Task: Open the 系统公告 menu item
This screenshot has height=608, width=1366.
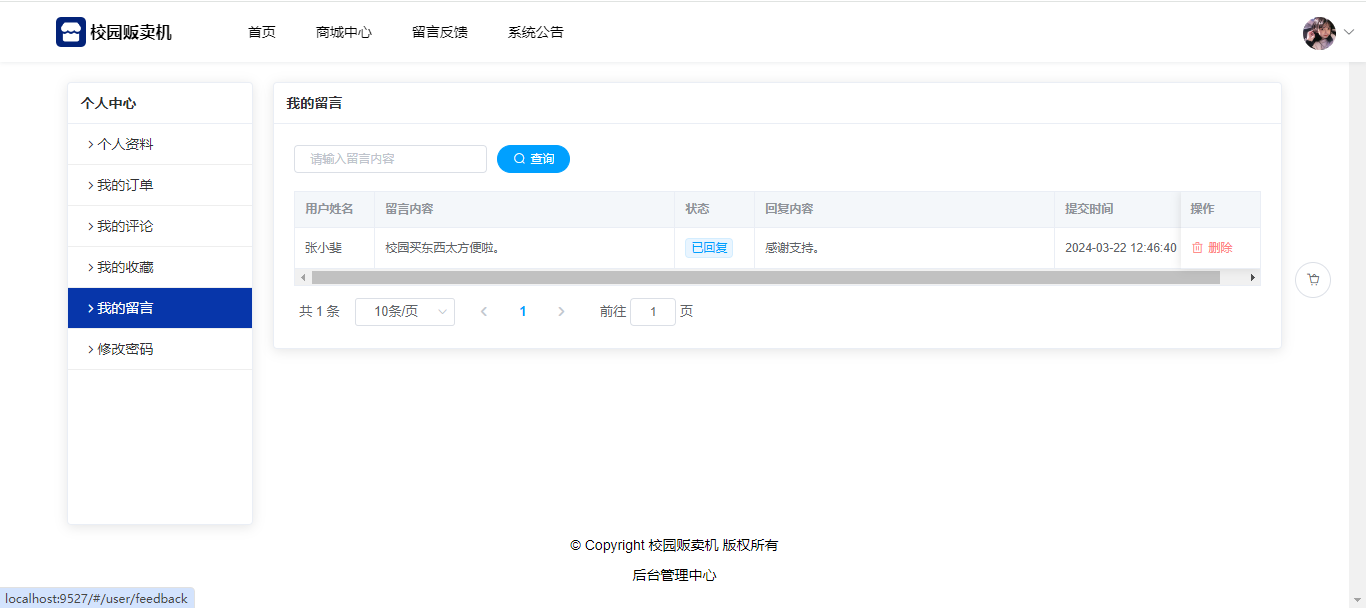Action: (x=535, y=32)
